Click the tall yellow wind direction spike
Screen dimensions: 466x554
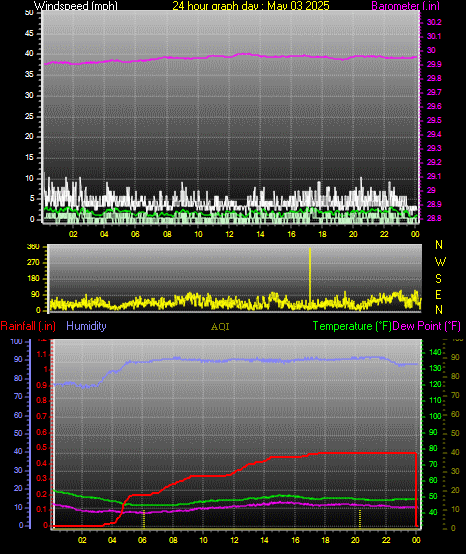tap(310, 276)
